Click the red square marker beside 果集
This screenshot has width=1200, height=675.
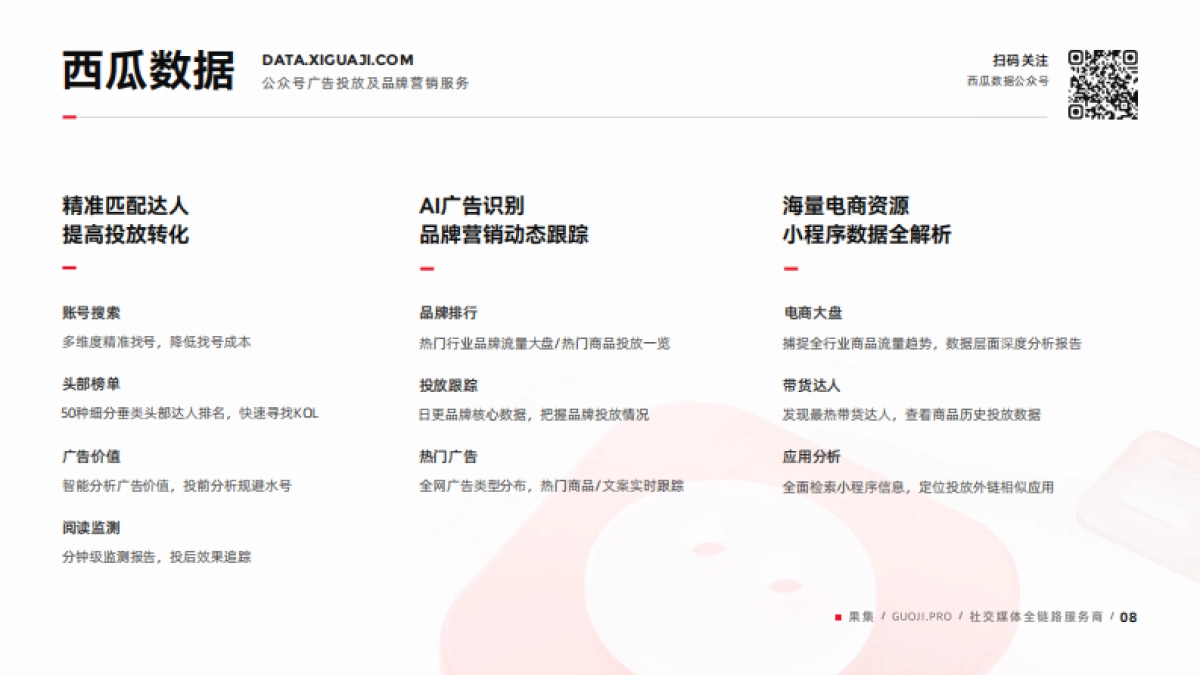click(x=837, y=618)
